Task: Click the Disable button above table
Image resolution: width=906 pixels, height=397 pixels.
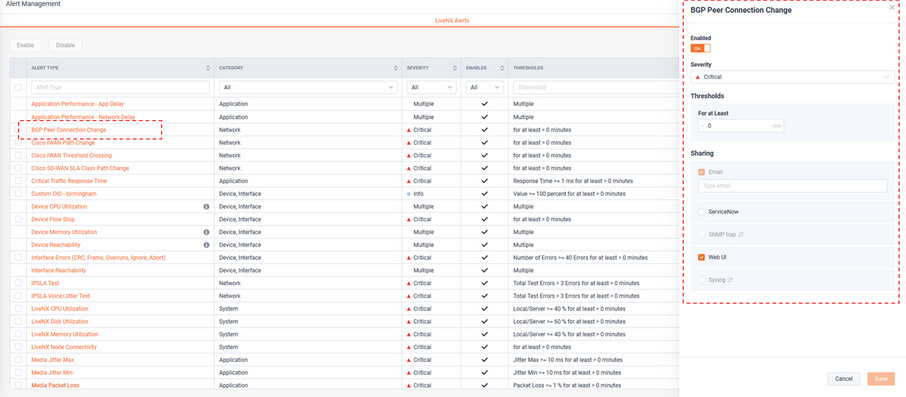Action: 65,45
